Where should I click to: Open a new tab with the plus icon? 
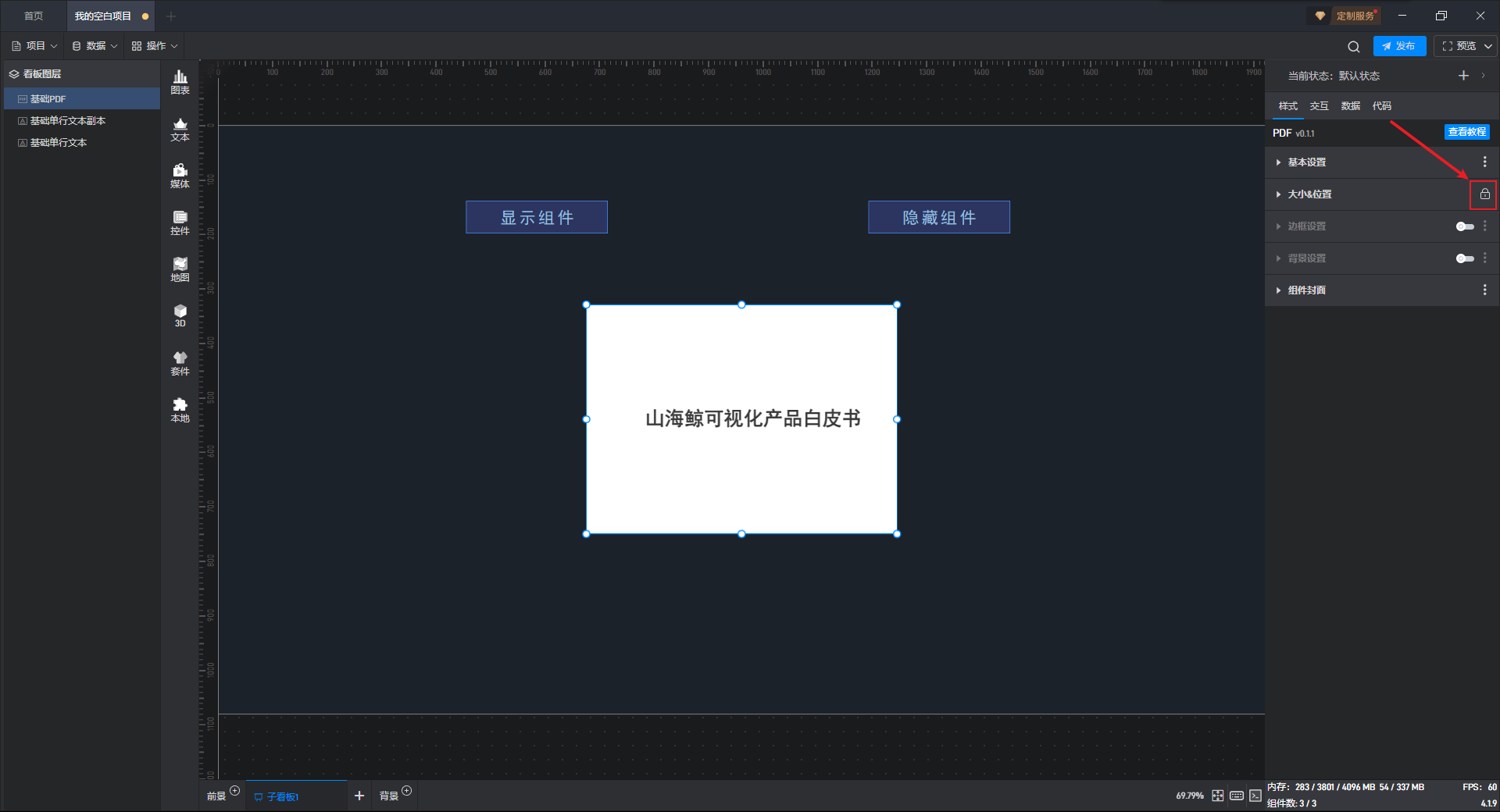(x=171, y=16)
